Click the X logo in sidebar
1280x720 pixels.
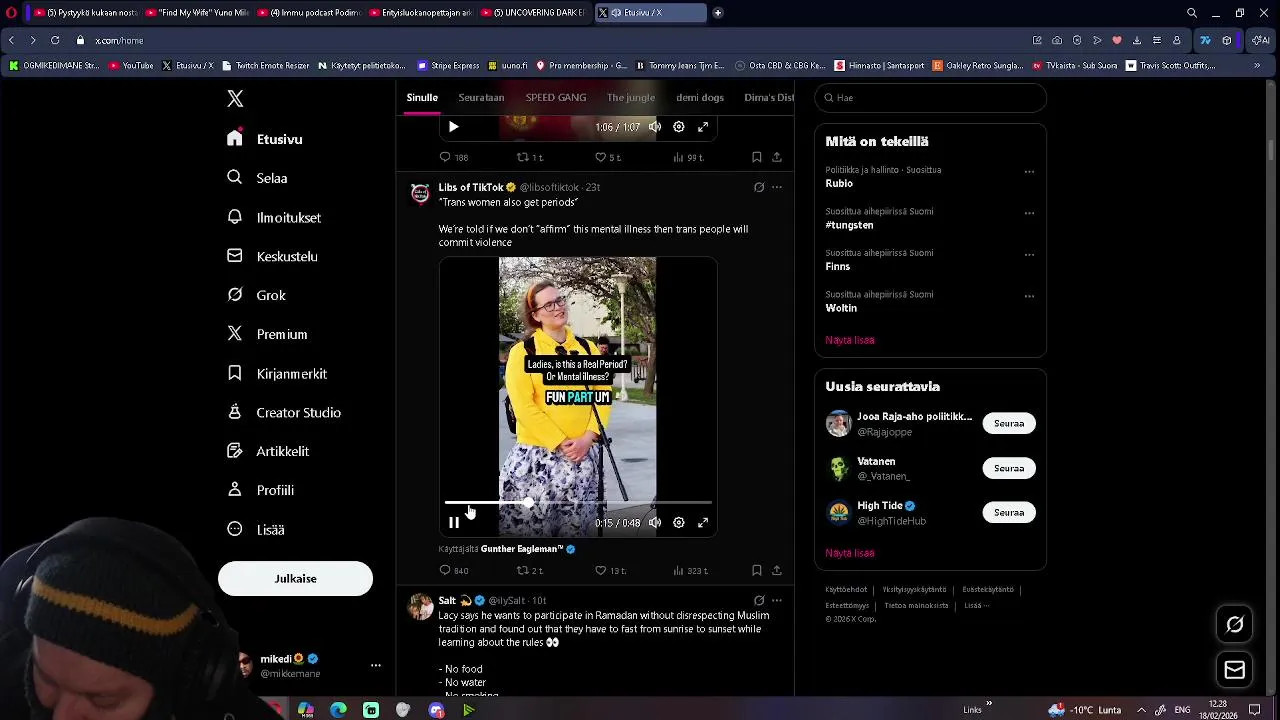tap(235, 98)
